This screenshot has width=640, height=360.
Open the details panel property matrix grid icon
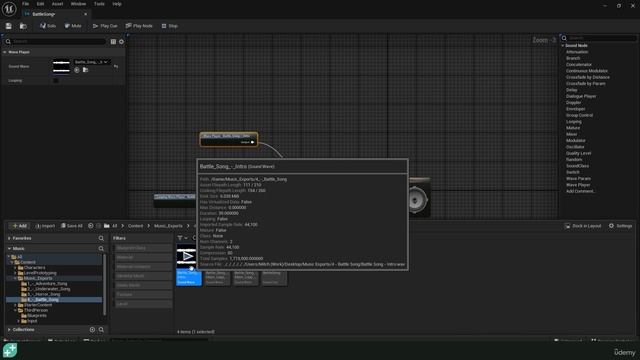113,42
